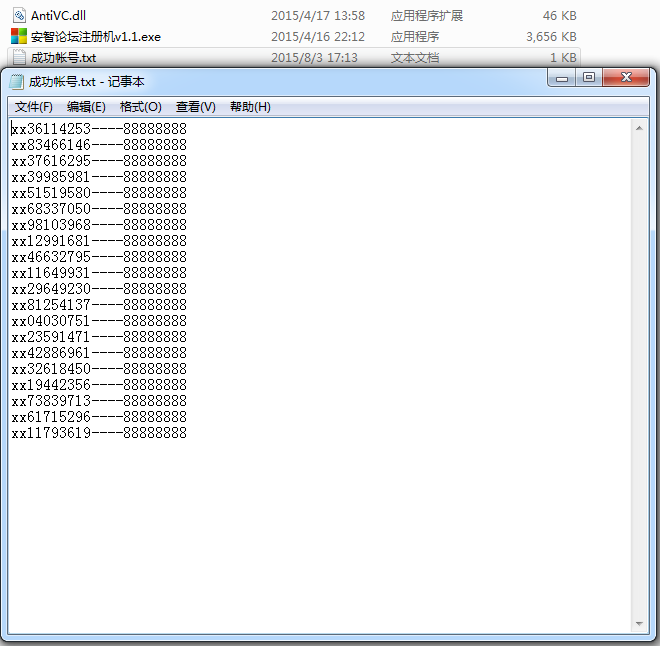This screenshot has width=660, height=646.
Task: Click the size 3,656 KB in Explorer
Action: click(551, 37)
